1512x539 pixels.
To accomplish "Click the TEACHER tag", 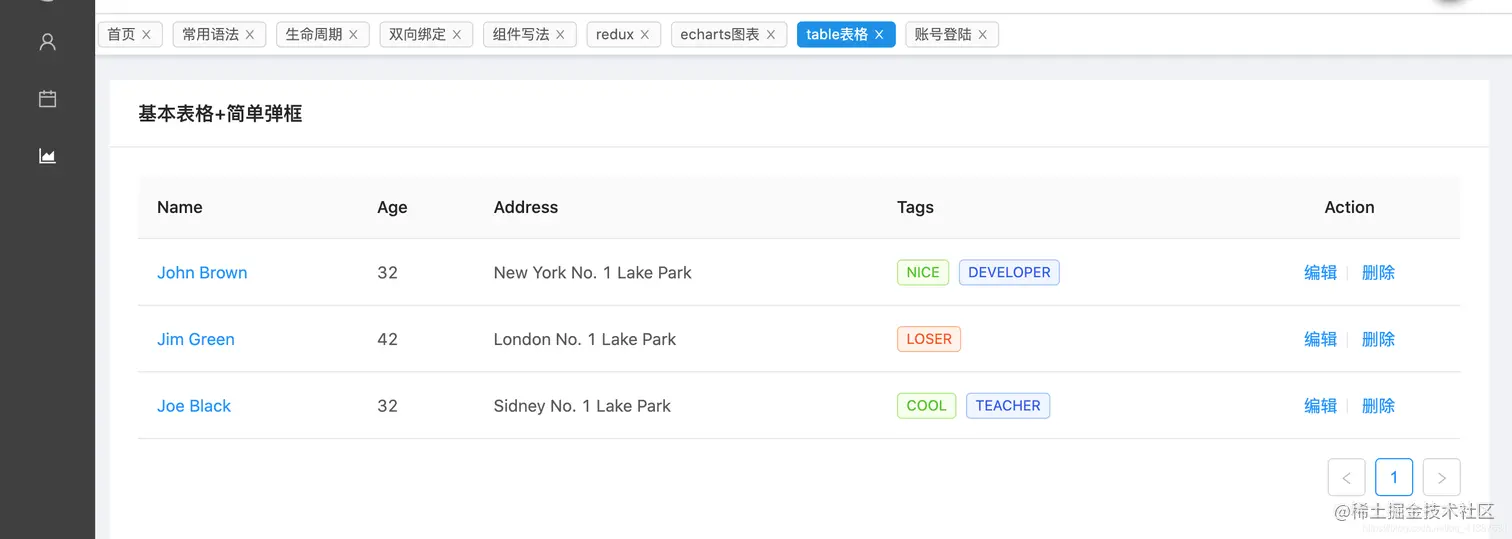I will [x=1008, y=406].
